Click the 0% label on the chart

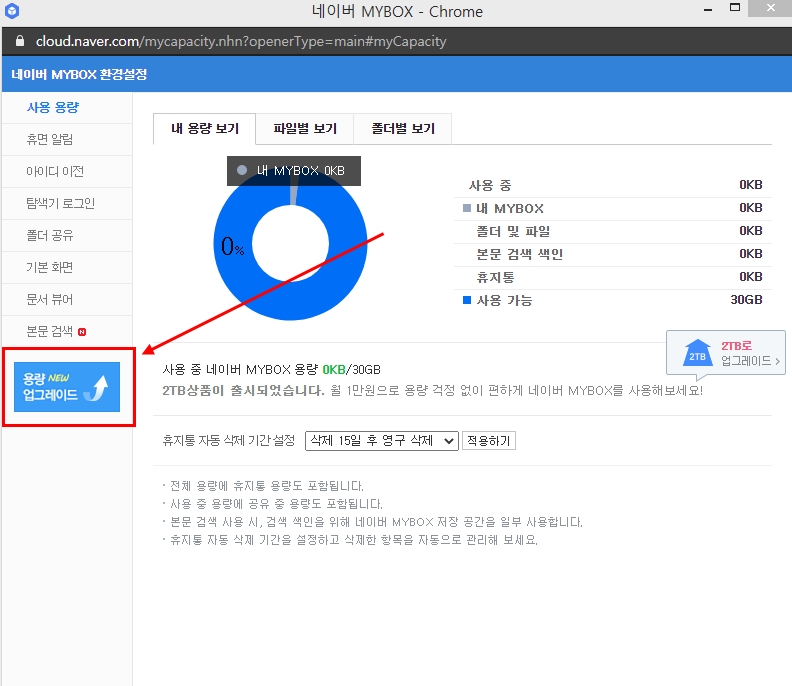(232, 247)
